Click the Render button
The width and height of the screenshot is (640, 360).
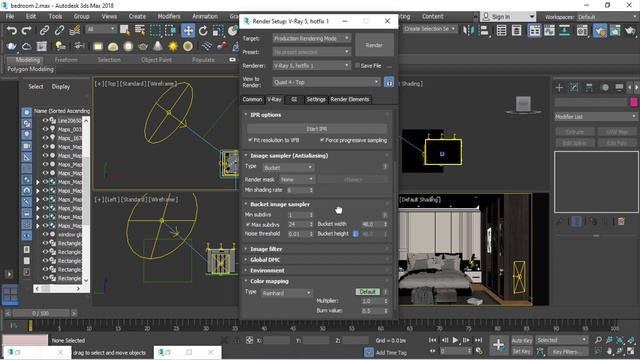[x=374, y=45]
